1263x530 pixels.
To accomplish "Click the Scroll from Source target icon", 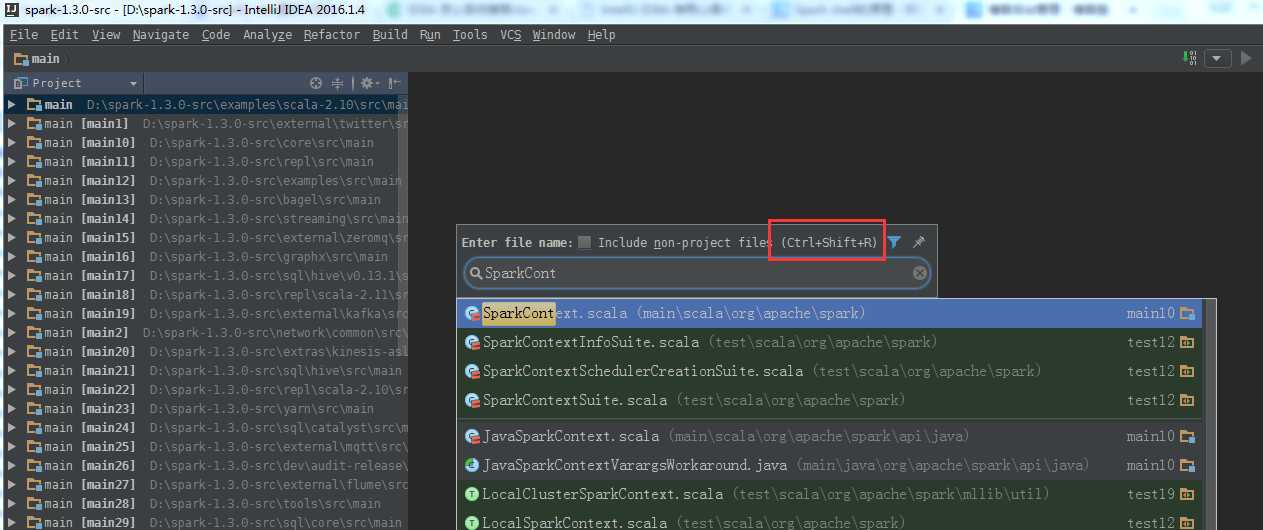I will (x=316, y=83).
